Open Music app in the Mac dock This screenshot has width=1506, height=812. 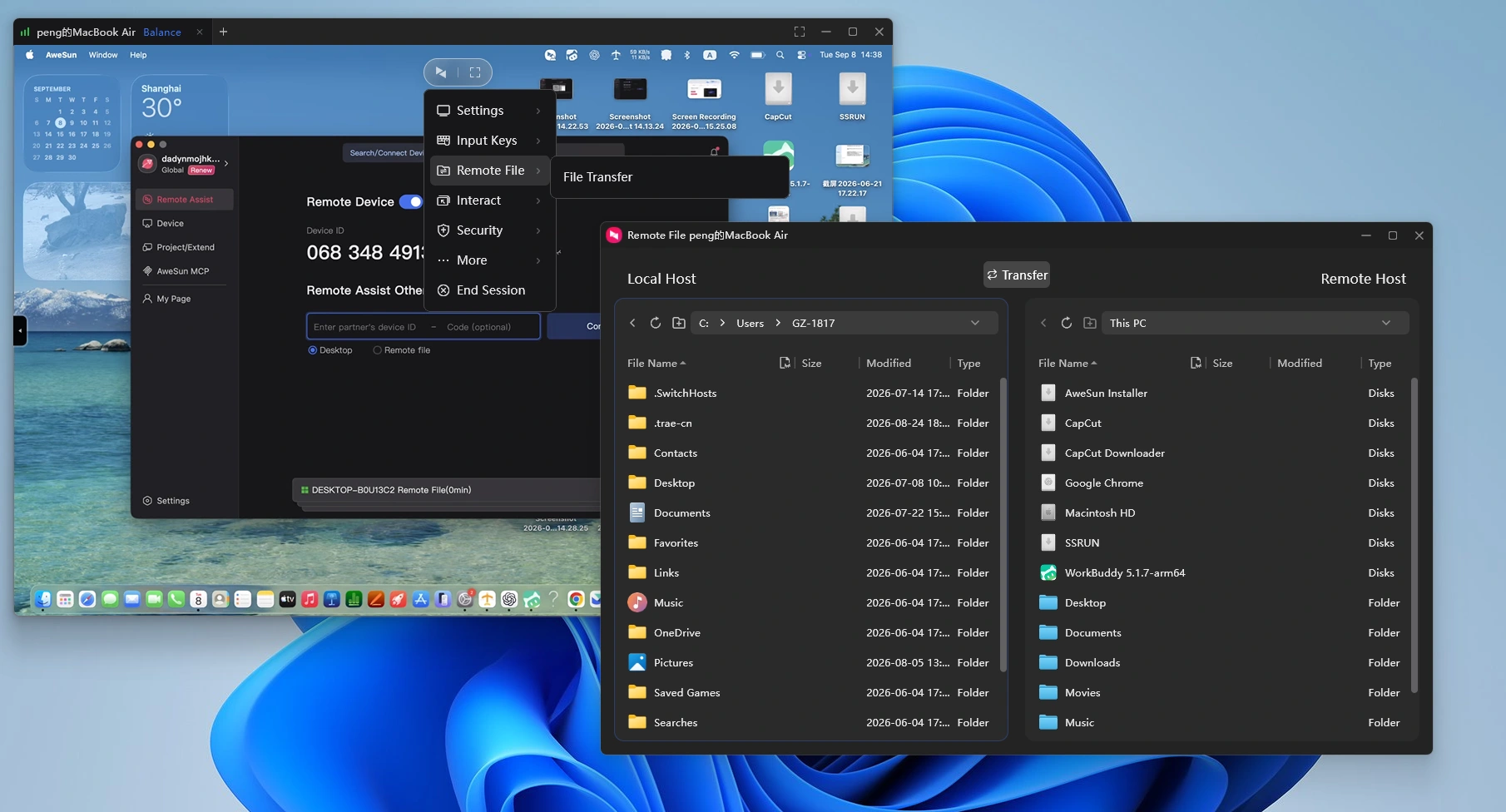[310, 599]
